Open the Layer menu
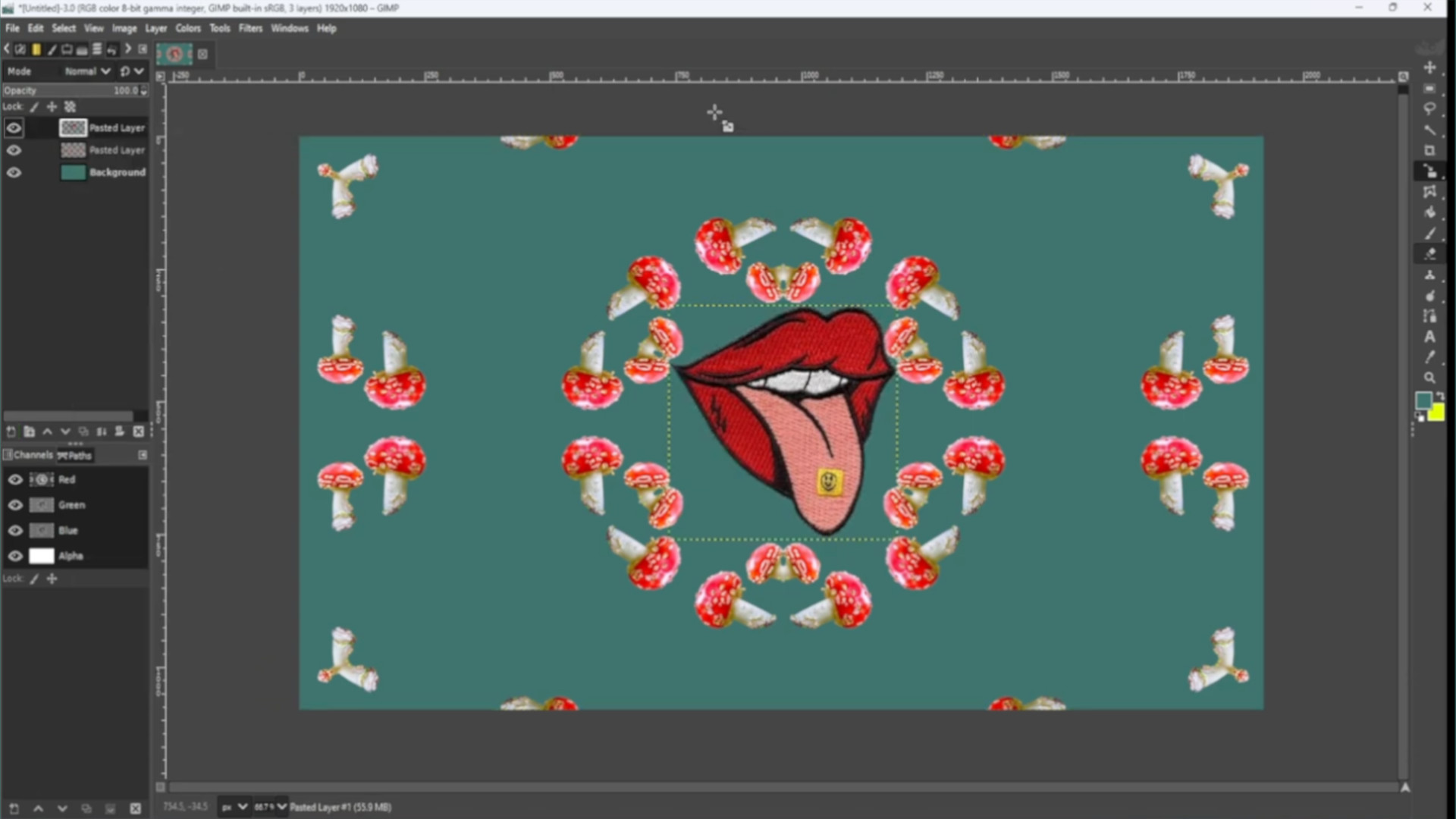 155,28
